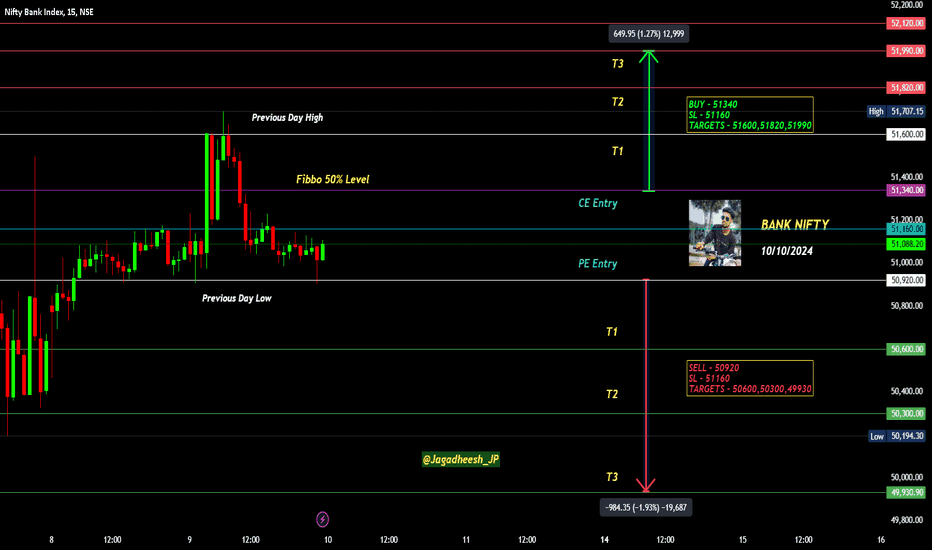Select the Fibbo 50% Level label
The height and width of the screenshot is (550, 932).
click(332, 180)
